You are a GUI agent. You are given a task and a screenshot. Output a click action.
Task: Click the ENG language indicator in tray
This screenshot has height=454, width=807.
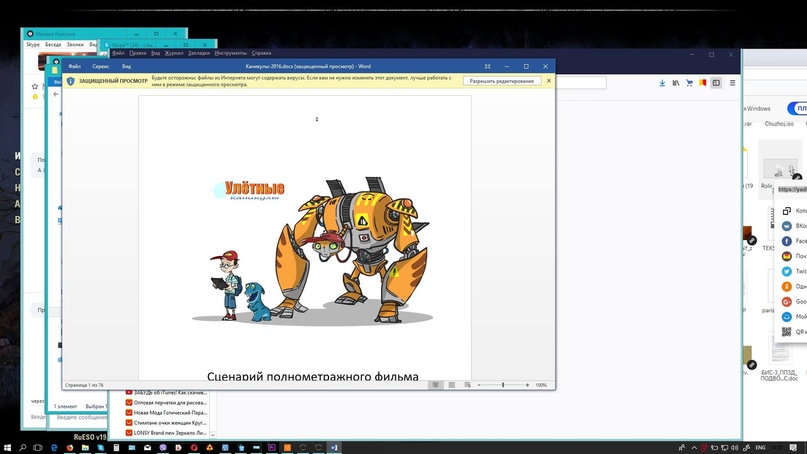tap(760, 447)
